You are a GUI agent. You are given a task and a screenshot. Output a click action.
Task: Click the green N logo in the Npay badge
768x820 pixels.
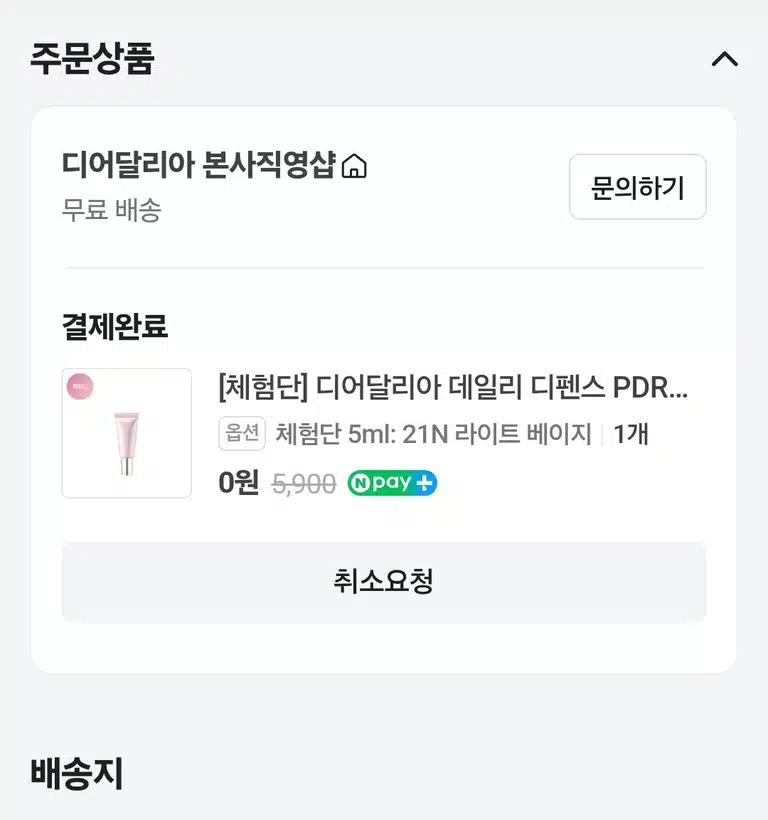[x=360, y=483]
